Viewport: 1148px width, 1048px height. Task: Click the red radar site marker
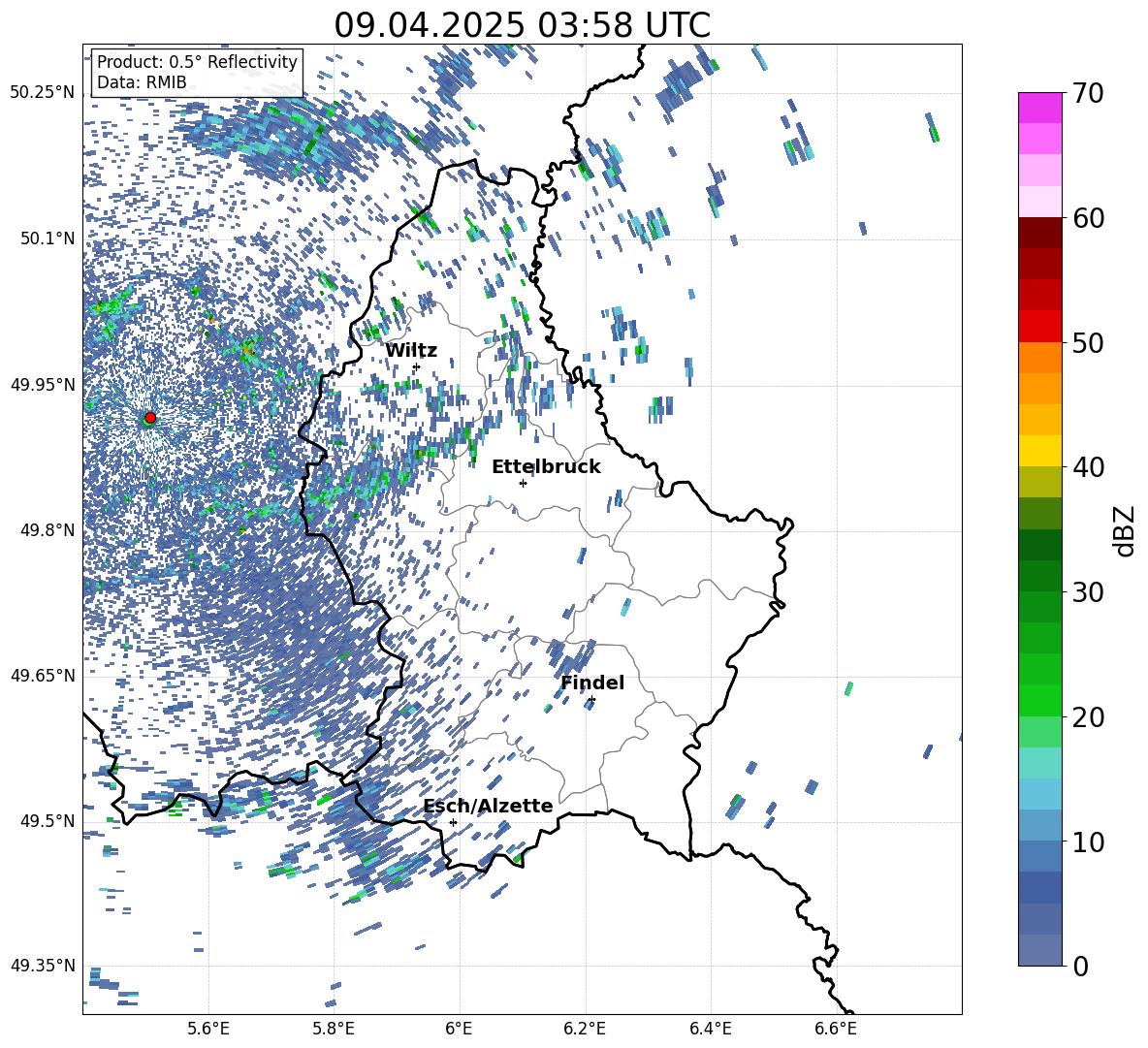click(x=150, y=418)
